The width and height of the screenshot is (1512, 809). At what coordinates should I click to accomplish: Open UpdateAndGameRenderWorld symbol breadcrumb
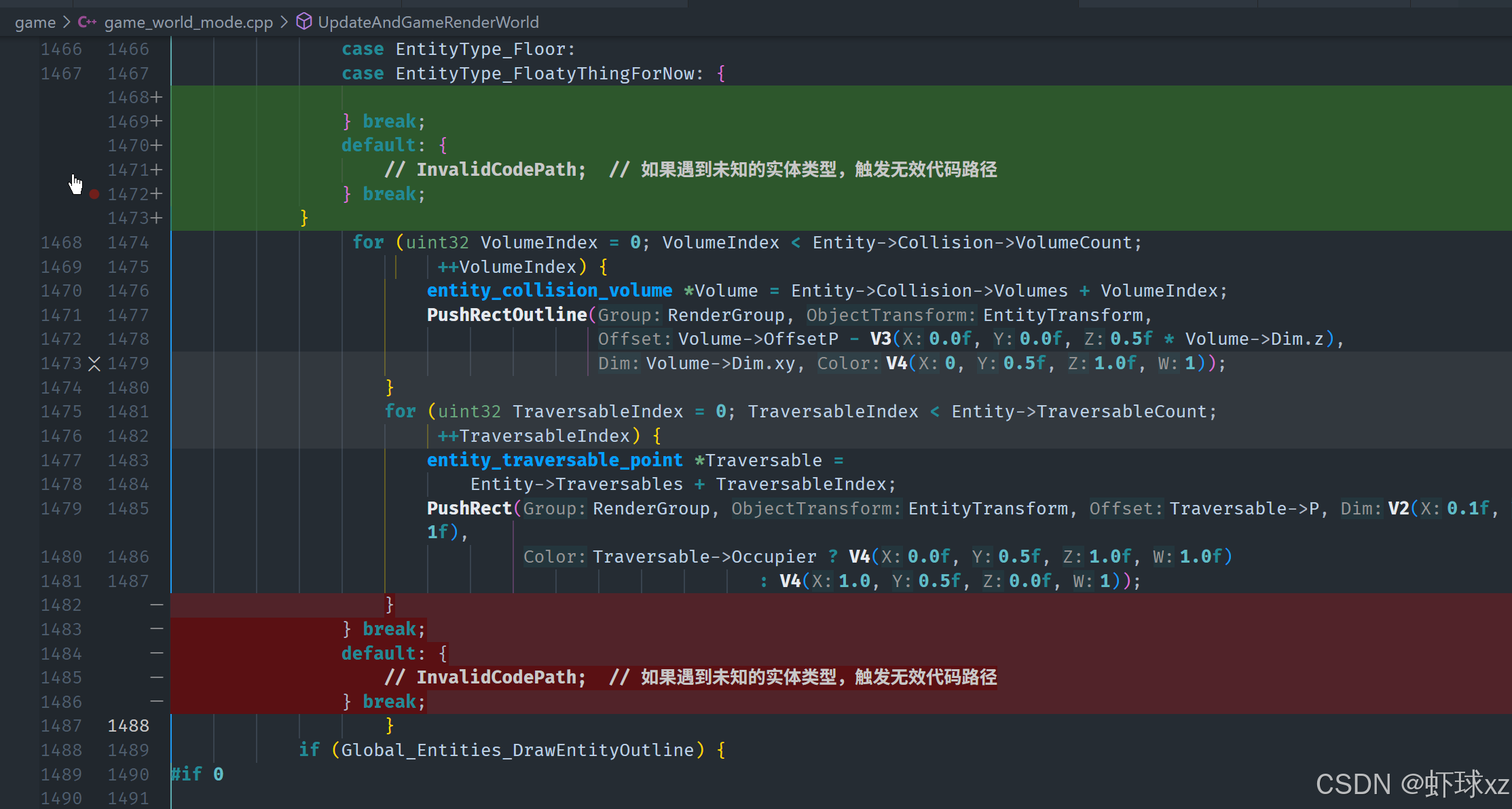click(x=428, y=22)
